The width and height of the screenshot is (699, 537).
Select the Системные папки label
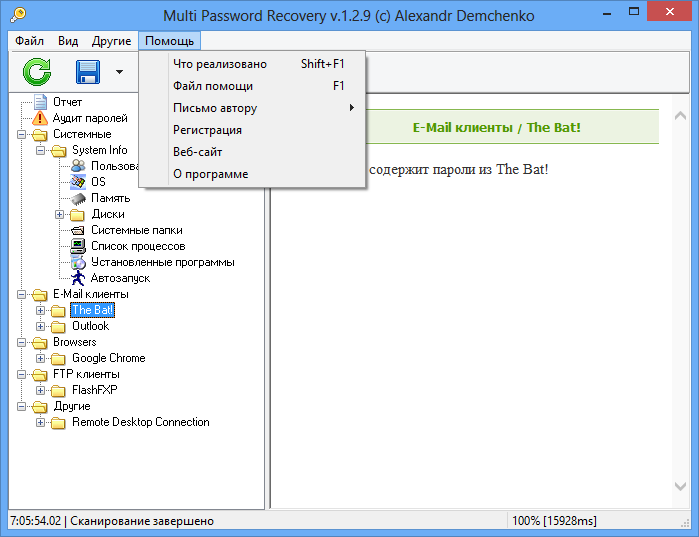click(137, 230)
